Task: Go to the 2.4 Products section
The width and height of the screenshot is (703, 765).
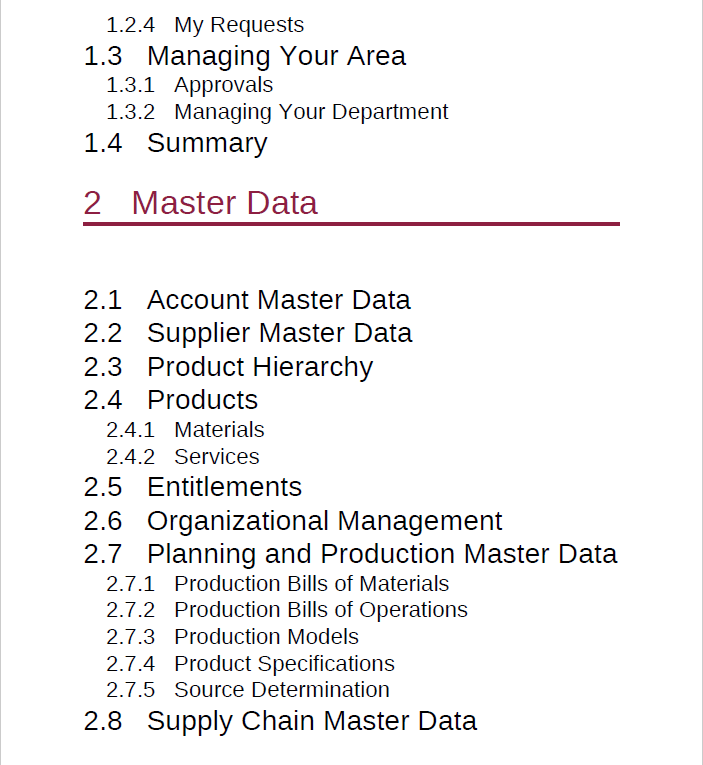Action: (x=202, y=400)
